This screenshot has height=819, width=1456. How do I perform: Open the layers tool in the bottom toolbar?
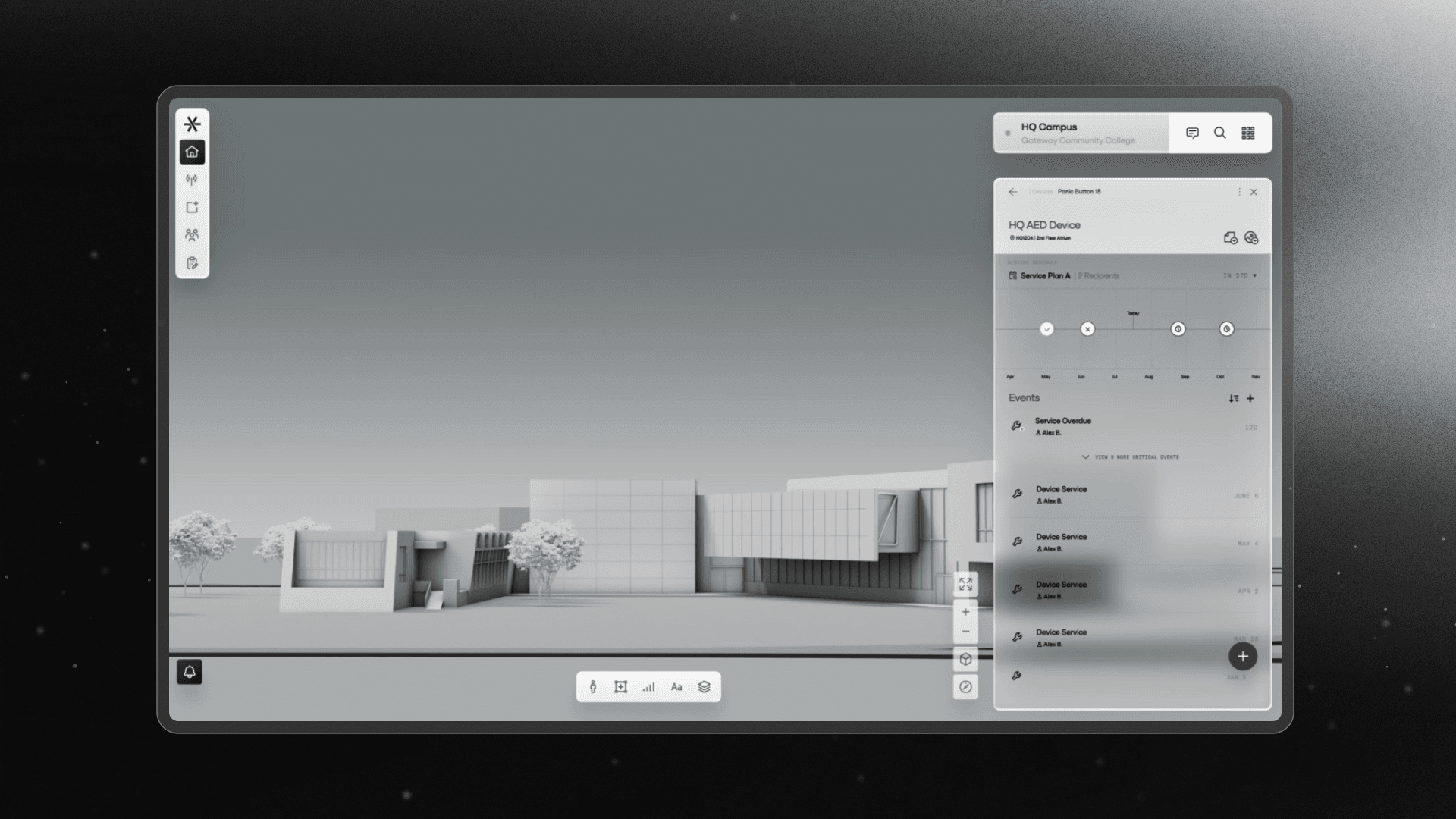point(704,687)
